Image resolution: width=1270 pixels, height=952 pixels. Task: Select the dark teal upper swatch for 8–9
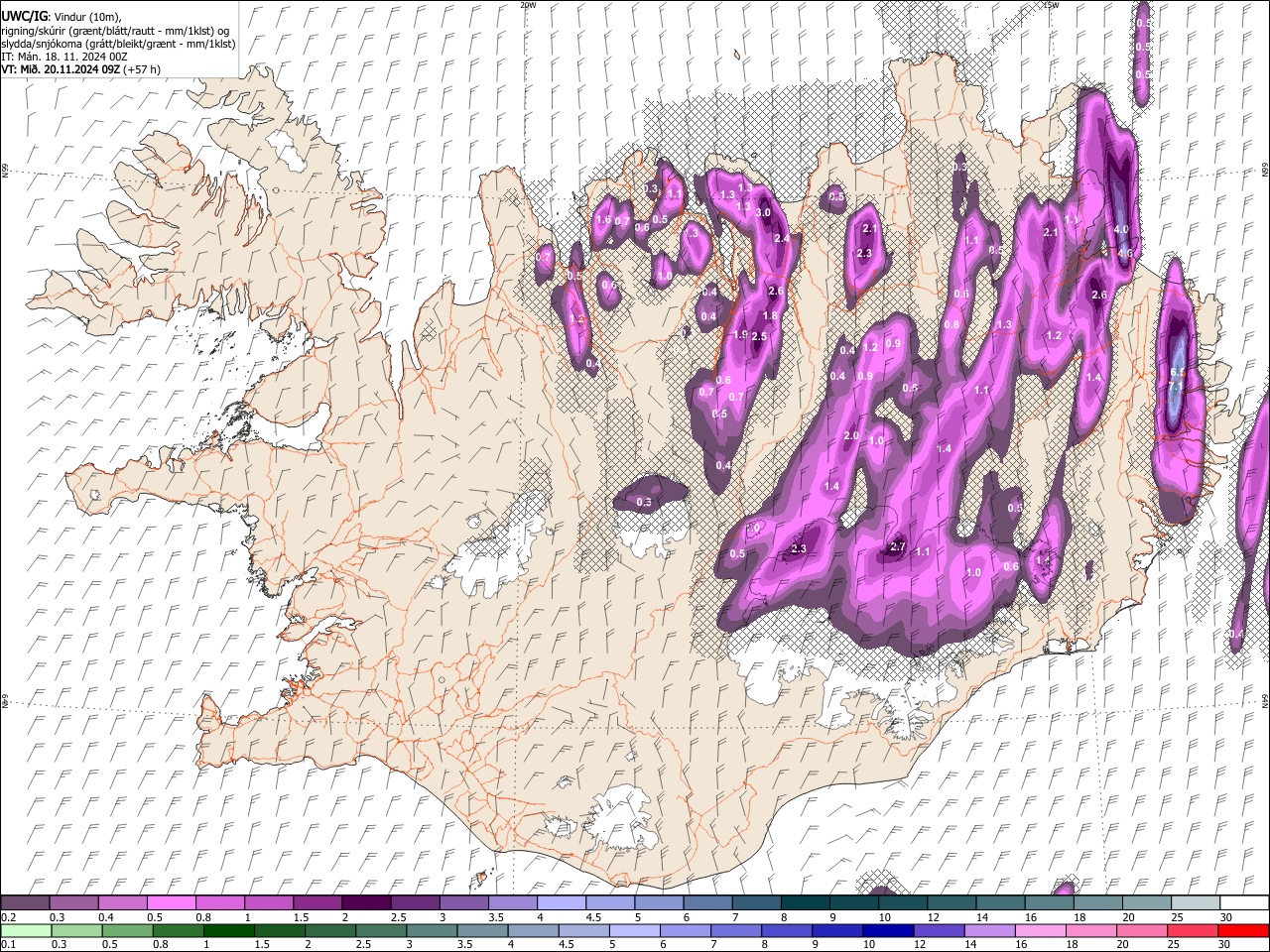[804, 902]
